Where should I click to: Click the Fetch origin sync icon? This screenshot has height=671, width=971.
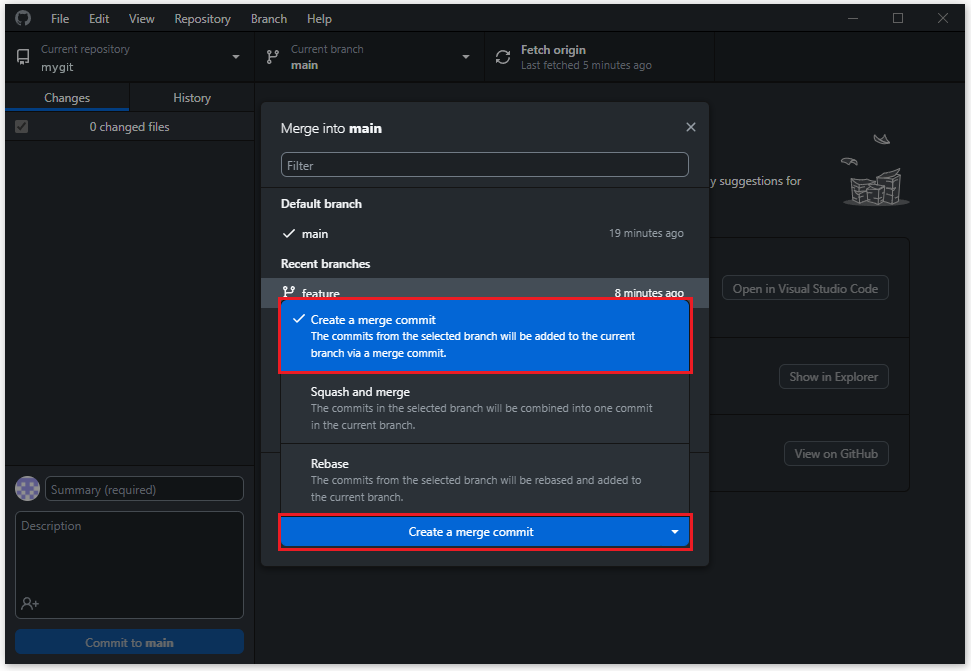click(x=502, y=57)
